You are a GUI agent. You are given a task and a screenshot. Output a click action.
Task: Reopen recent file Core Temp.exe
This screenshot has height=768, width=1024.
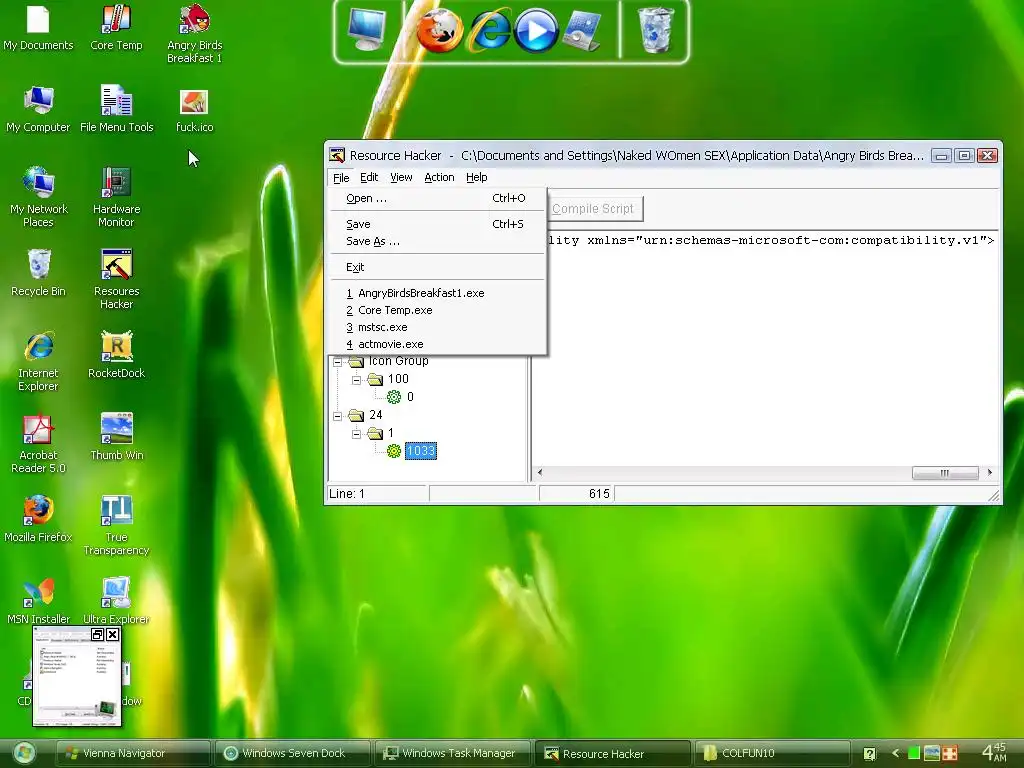point(436,310)
